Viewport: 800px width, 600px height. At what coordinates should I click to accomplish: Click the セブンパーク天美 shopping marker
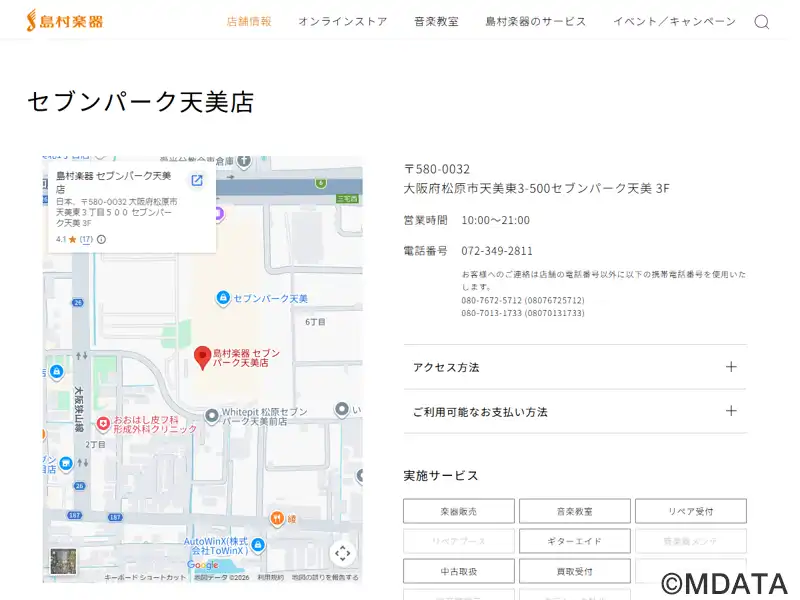coord(223,298)
